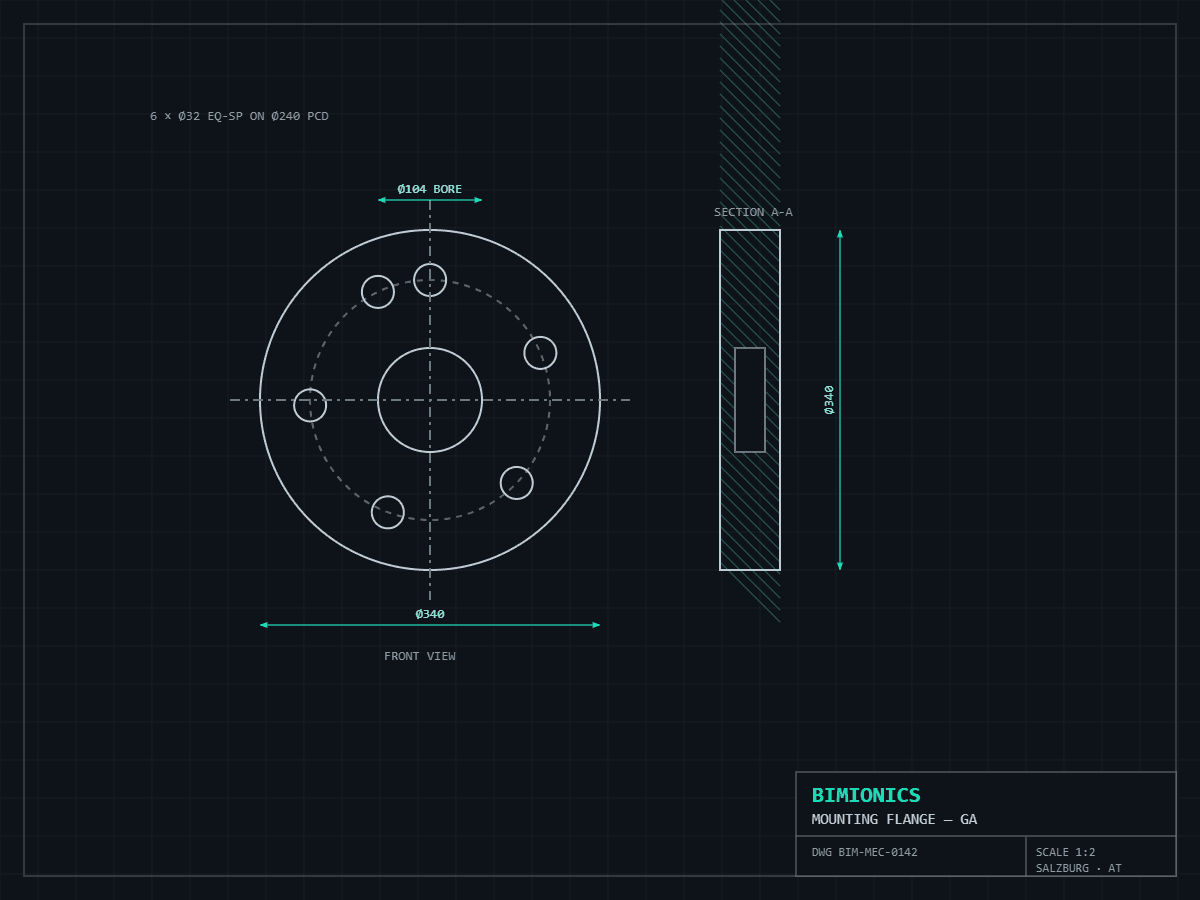The image size is (1200, 900).
Task: Select the bore slot rectangle in Section A-A
Action: click(750, 400)
